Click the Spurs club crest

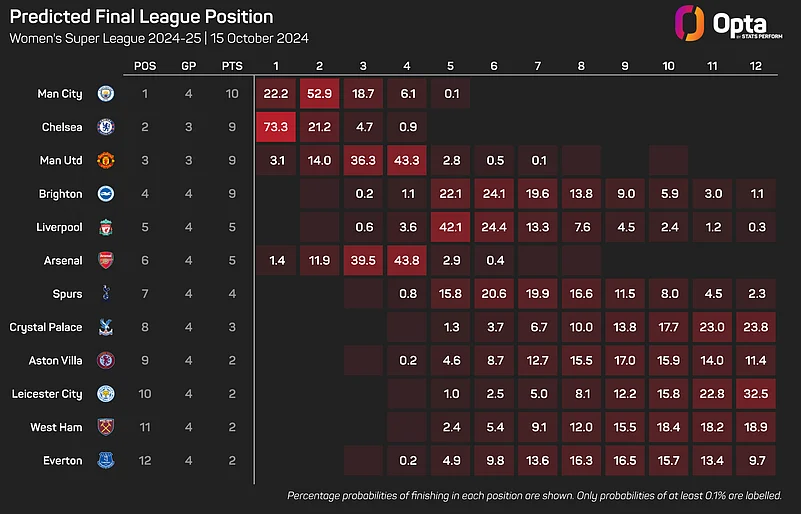[105, 294]
